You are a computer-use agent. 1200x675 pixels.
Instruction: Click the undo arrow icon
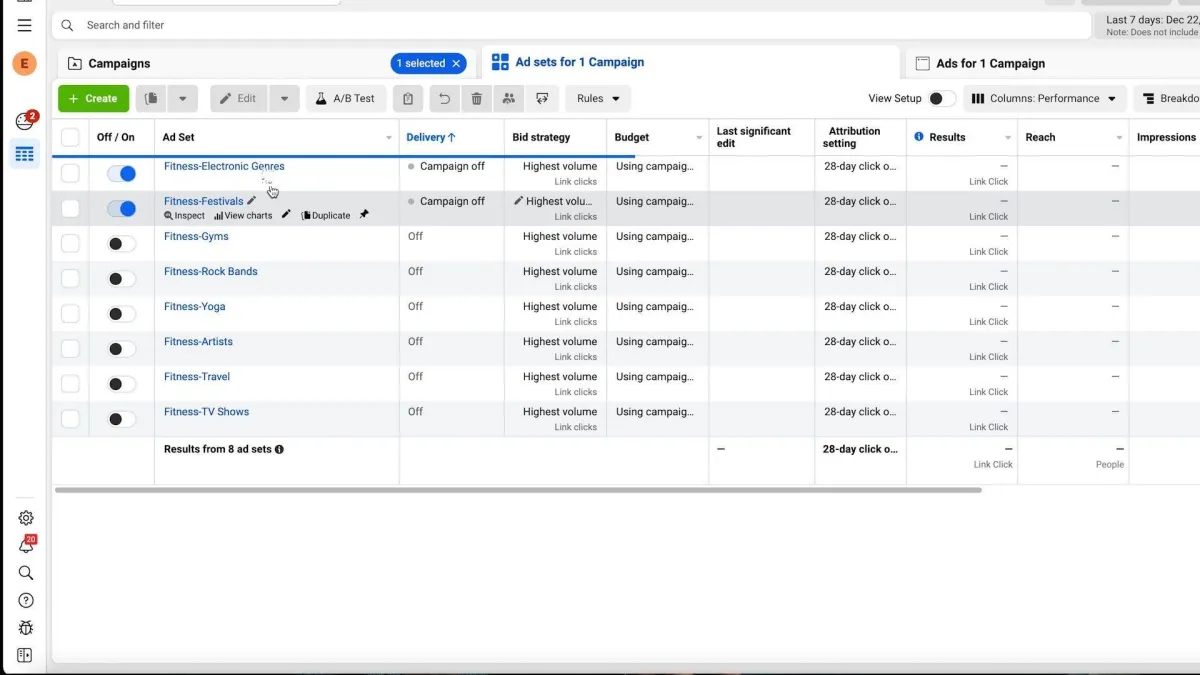(x=444, y=99)
